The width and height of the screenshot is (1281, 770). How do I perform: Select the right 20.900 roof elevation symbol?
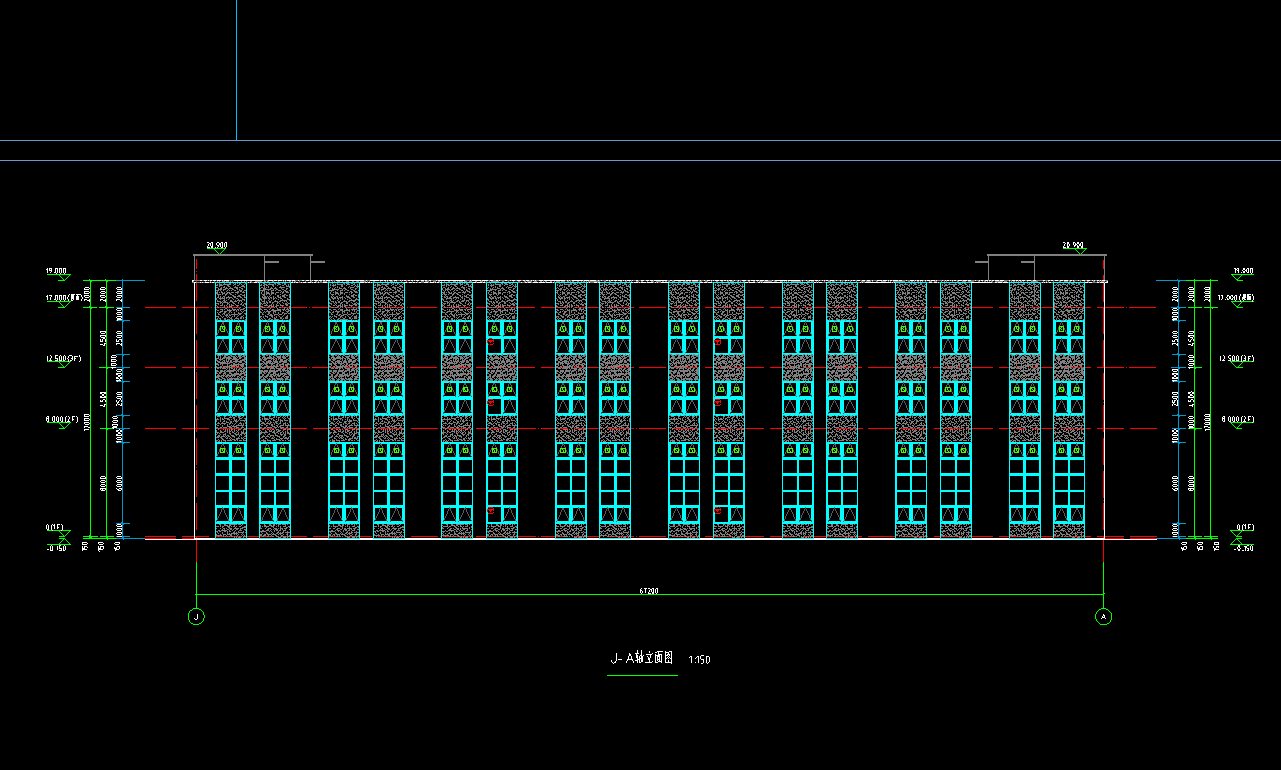pos(1072,245)
